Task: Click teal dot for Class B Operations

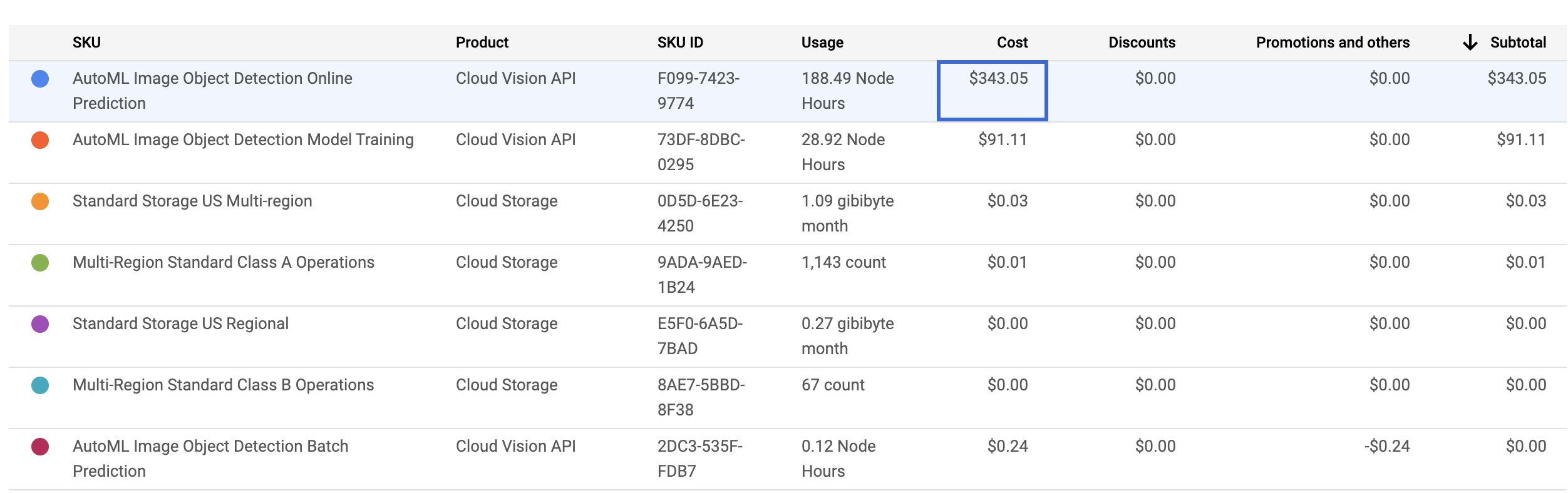Action: click(x=40, y=385)
